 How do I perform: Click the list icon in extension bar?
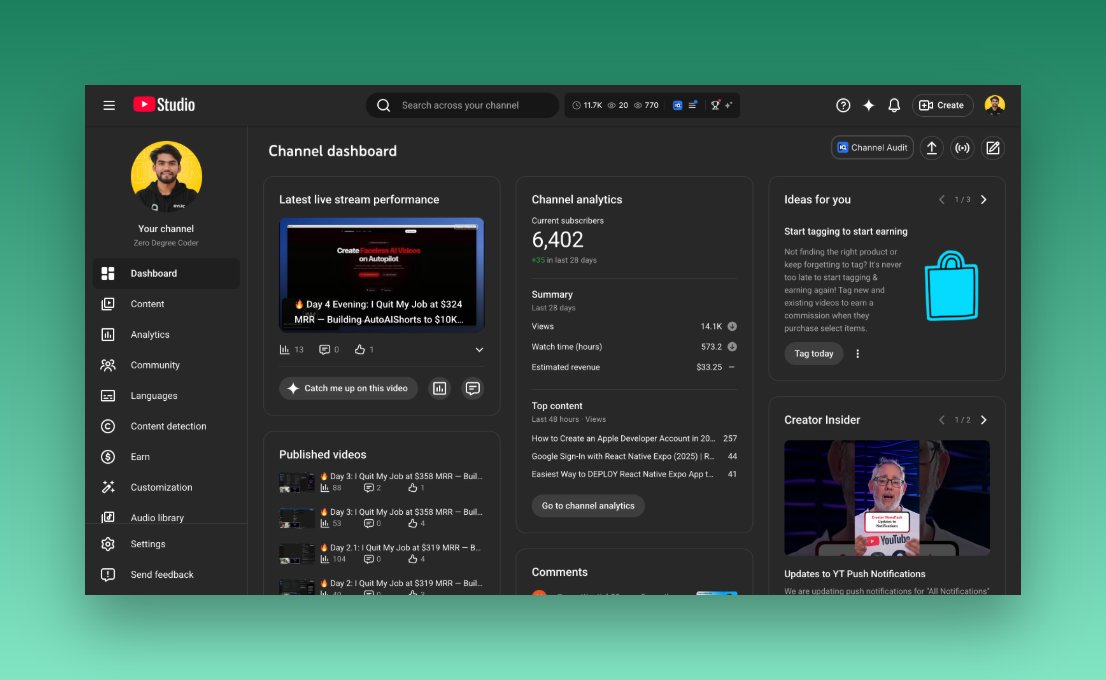click(693, 105)
